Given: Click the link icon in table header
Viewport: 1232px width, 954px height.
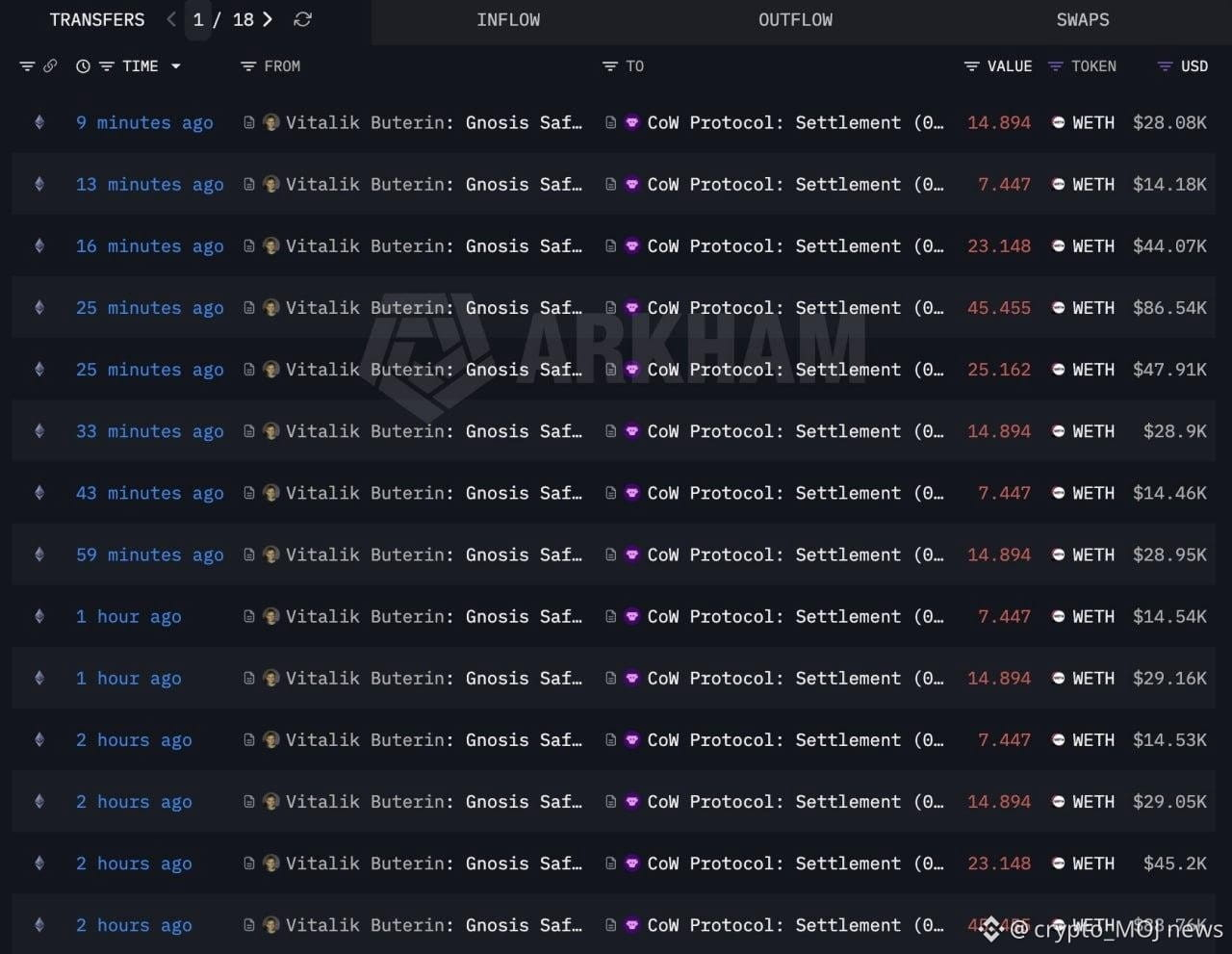Looking at the screenshot, I should tap(50, 66).
